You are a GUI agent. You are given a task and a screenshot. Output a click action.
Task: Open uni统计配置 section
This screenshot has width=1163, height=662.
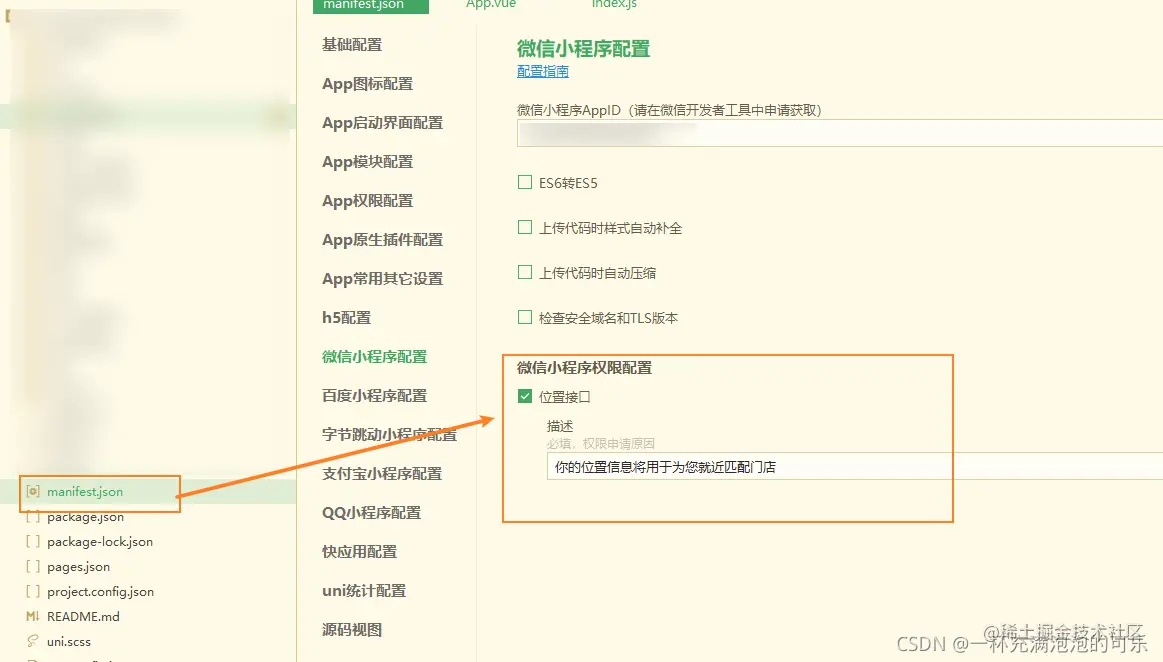[364, 591]
